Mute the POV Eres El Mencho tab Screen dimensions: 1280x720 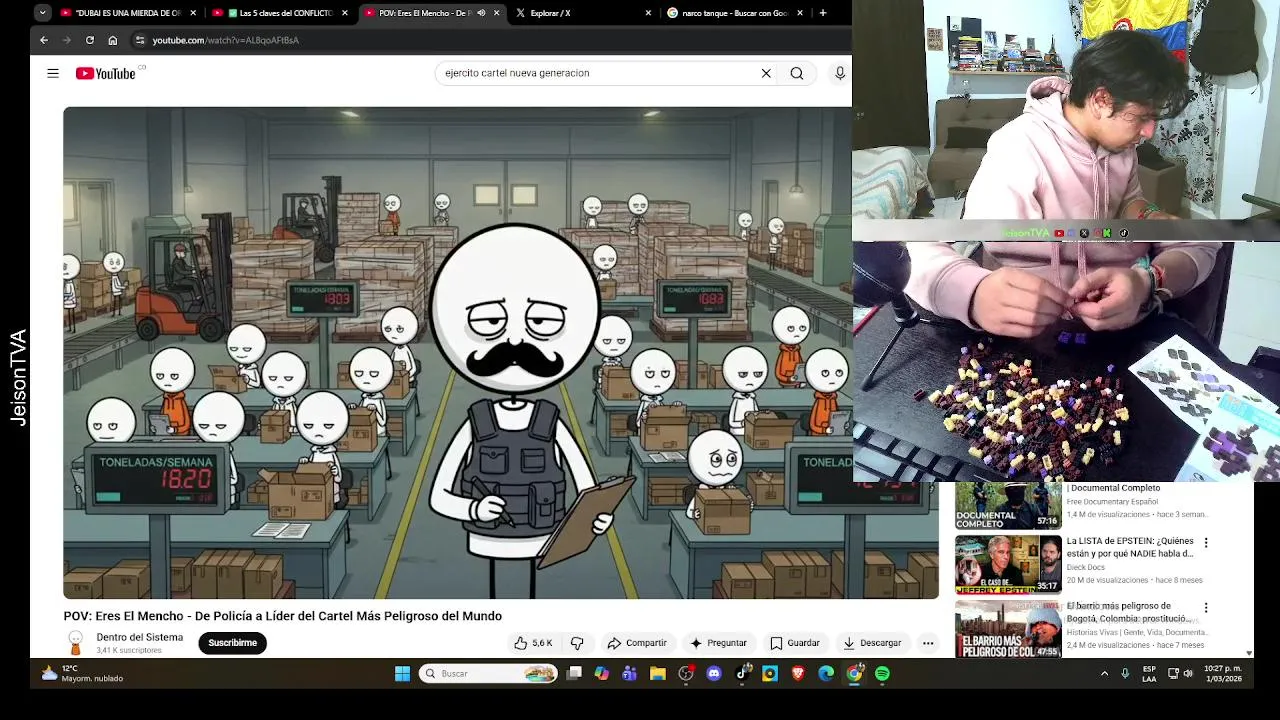tap(481, 13)
